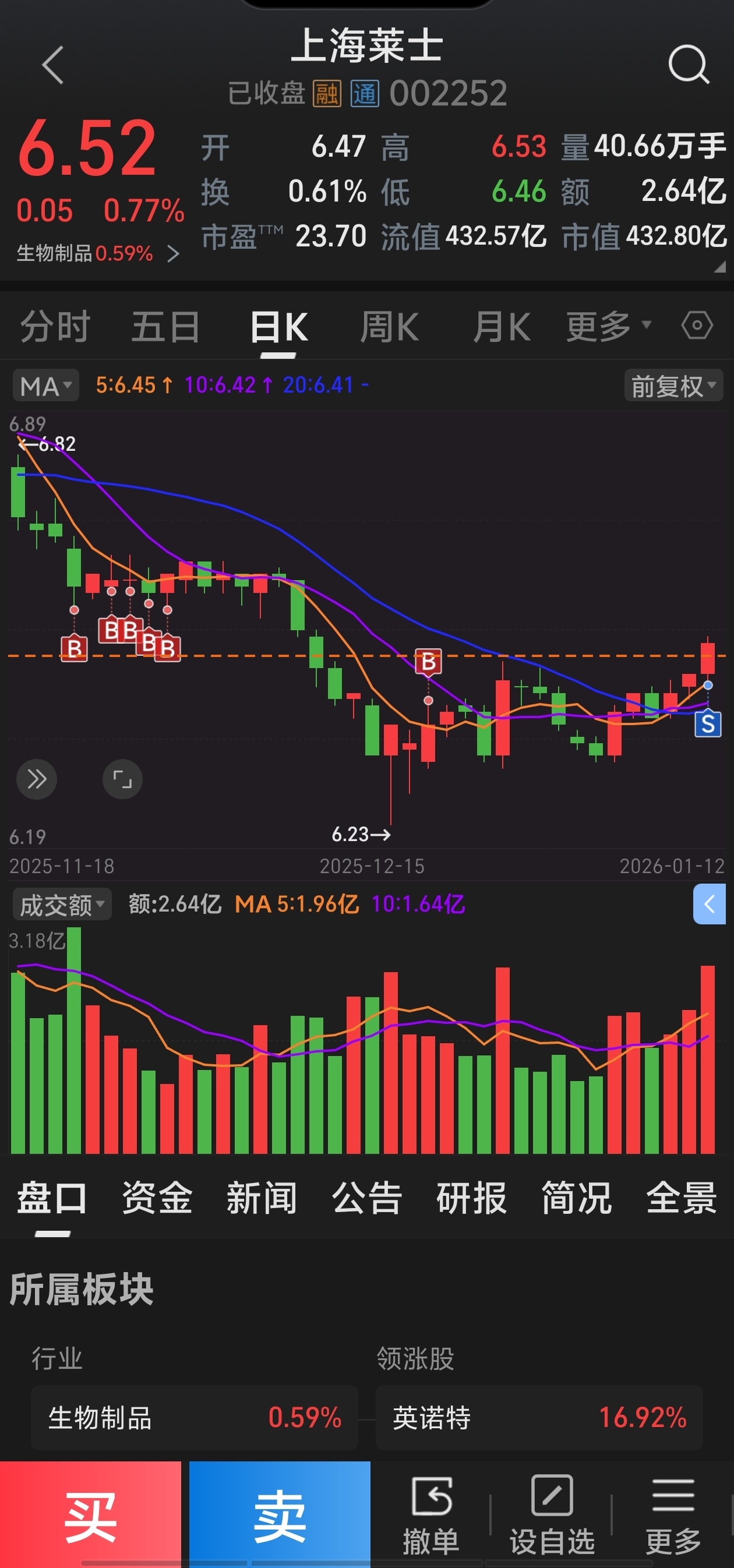Tap the tallest green volume bar
This screenshot has width=734, height=1568.
coord(73,1040)
